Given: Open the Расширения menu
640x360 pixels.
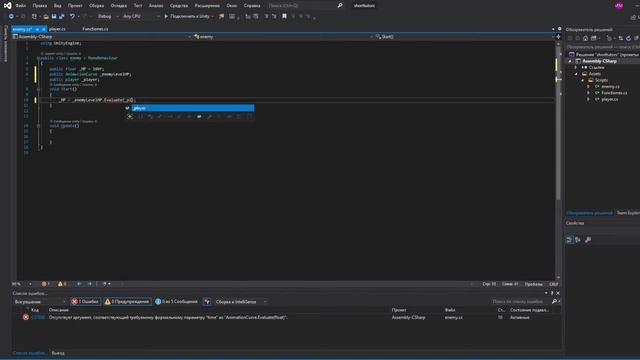Looking at the screenshot, I should coord(207,6).
